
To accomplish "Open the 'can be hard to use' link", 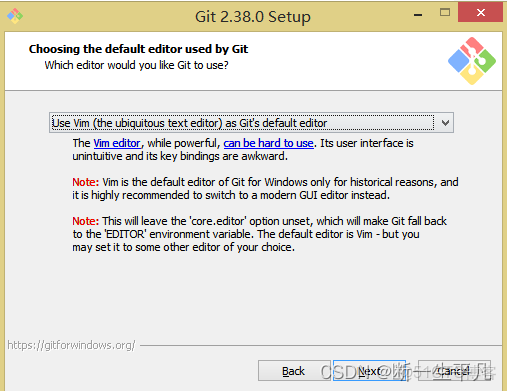I will [268, 143].
